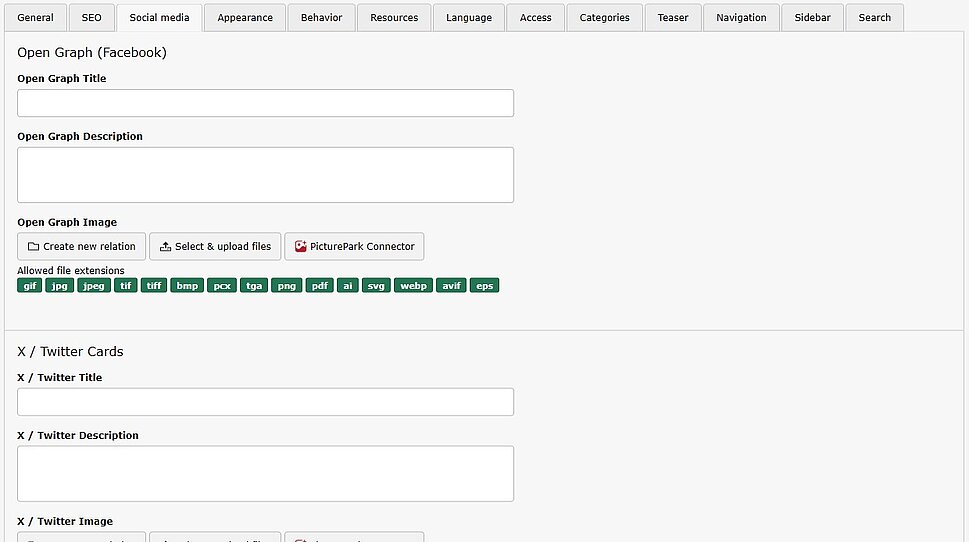The image size is (969, 542).
Task: Click the folder icon on Create new relation
Action: click(x=33, y=247)
